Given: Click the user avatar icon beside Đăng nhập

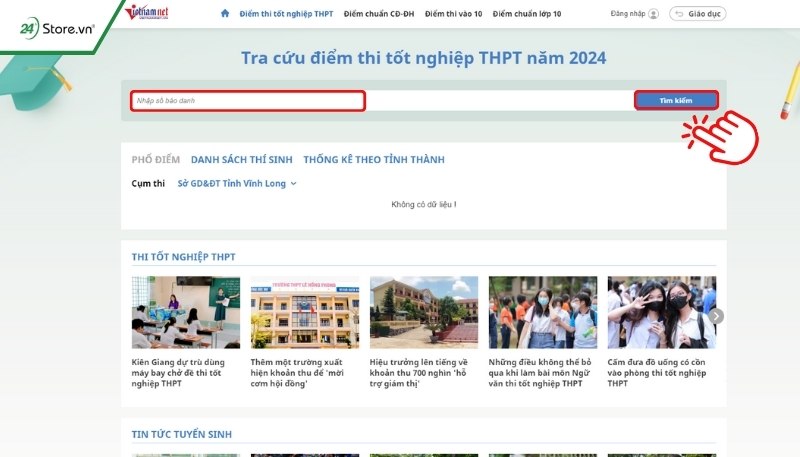Looking at the screenshot, I should [654, 14].
